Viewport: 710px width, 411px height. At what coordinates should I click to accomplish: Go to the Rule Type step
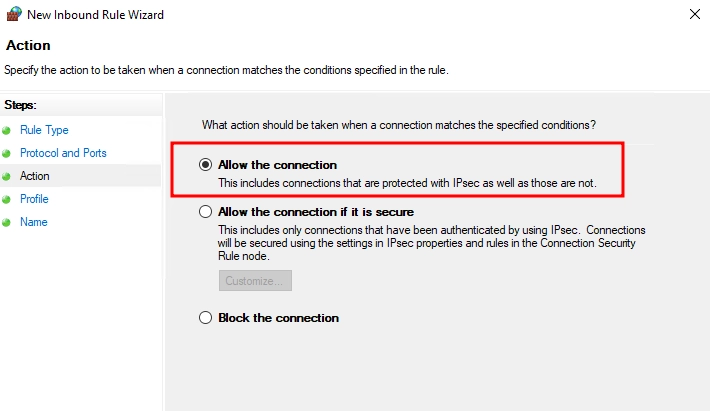[44, 130]
